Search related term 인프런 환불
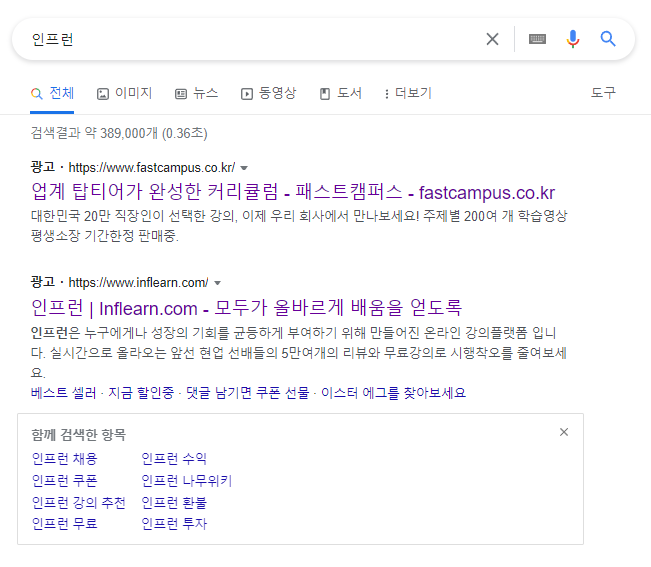Viewport: 651px width, 567px height. point(174,503)
